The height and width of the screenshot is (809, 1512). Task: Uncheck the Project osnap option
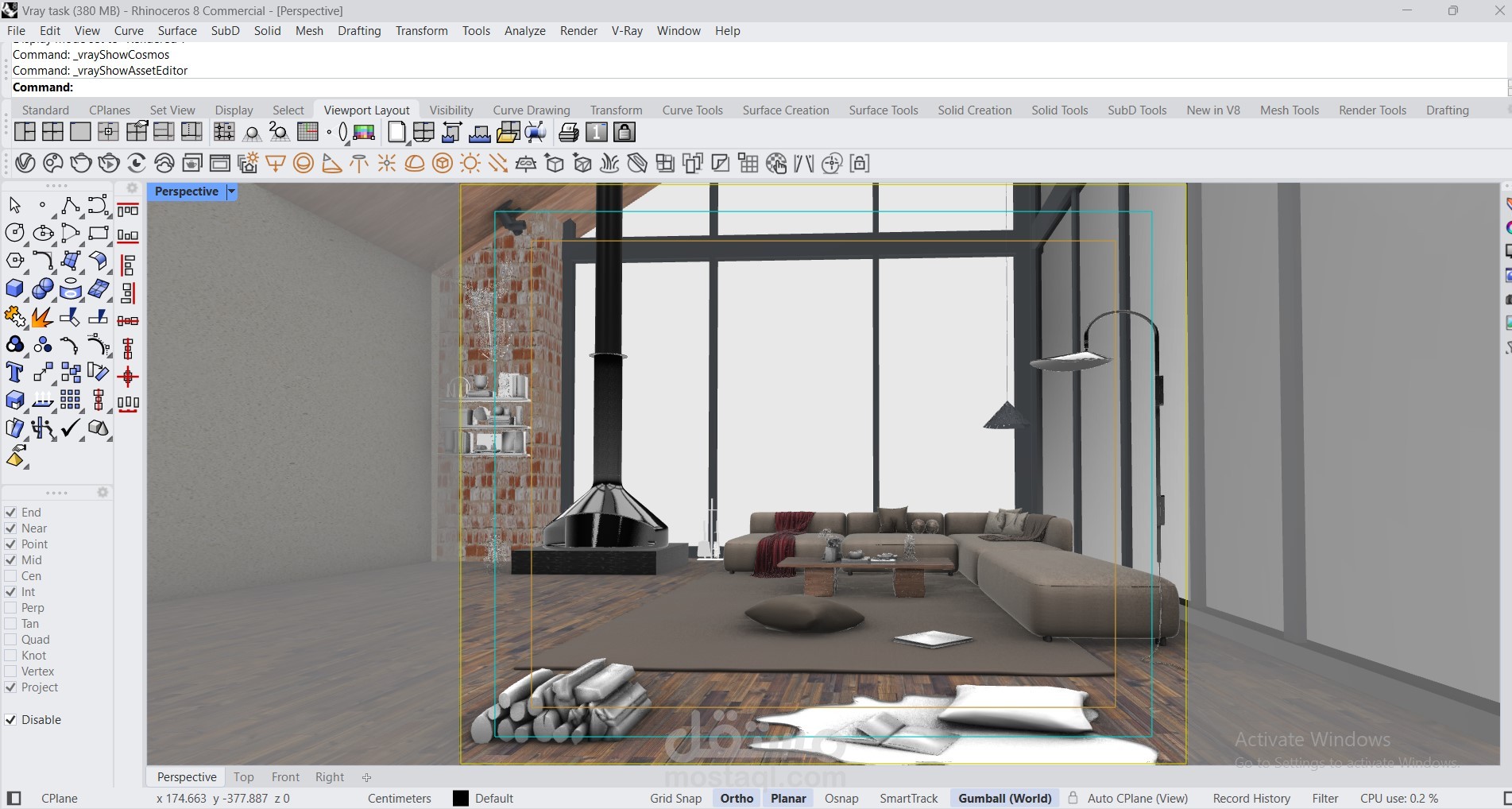point(11,687)
